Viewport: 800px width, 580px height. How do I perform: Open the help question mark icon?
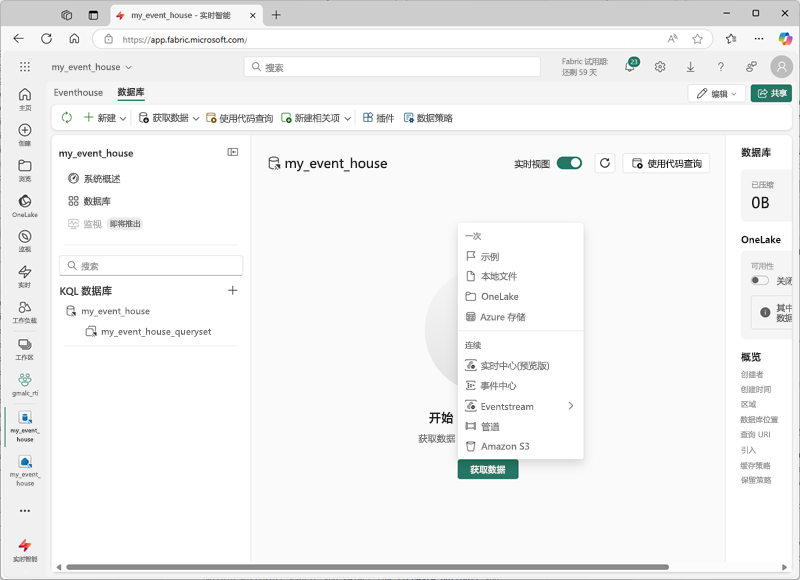click(720, 67)
